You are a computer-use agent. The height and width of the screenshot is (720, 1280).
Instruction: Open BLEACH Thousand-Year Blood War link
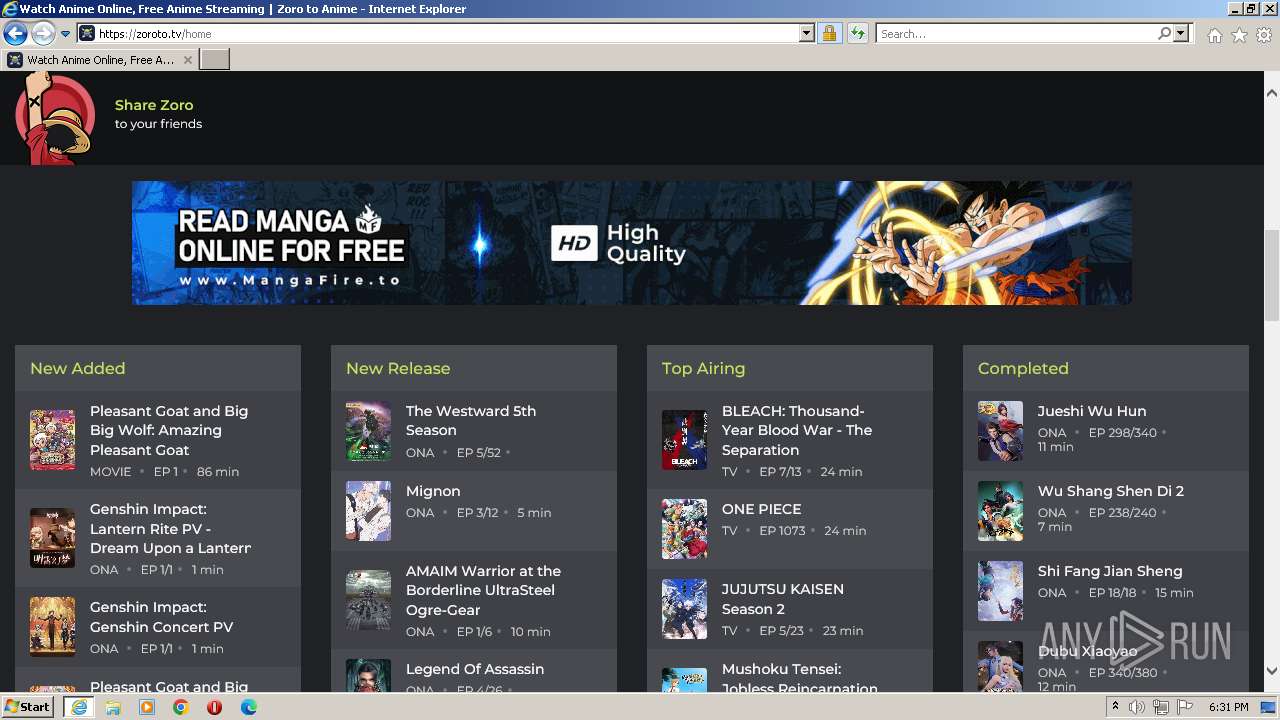click(797, 430)
